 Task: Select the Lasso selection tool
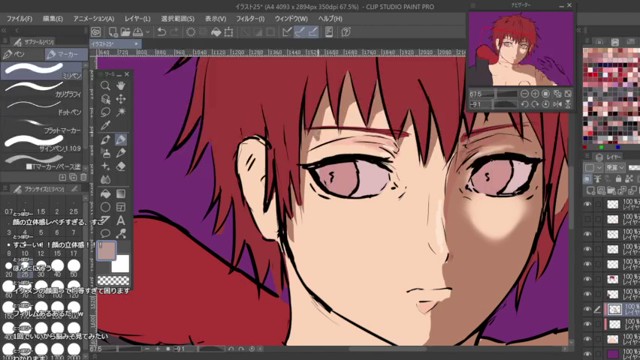coord(105,112)
